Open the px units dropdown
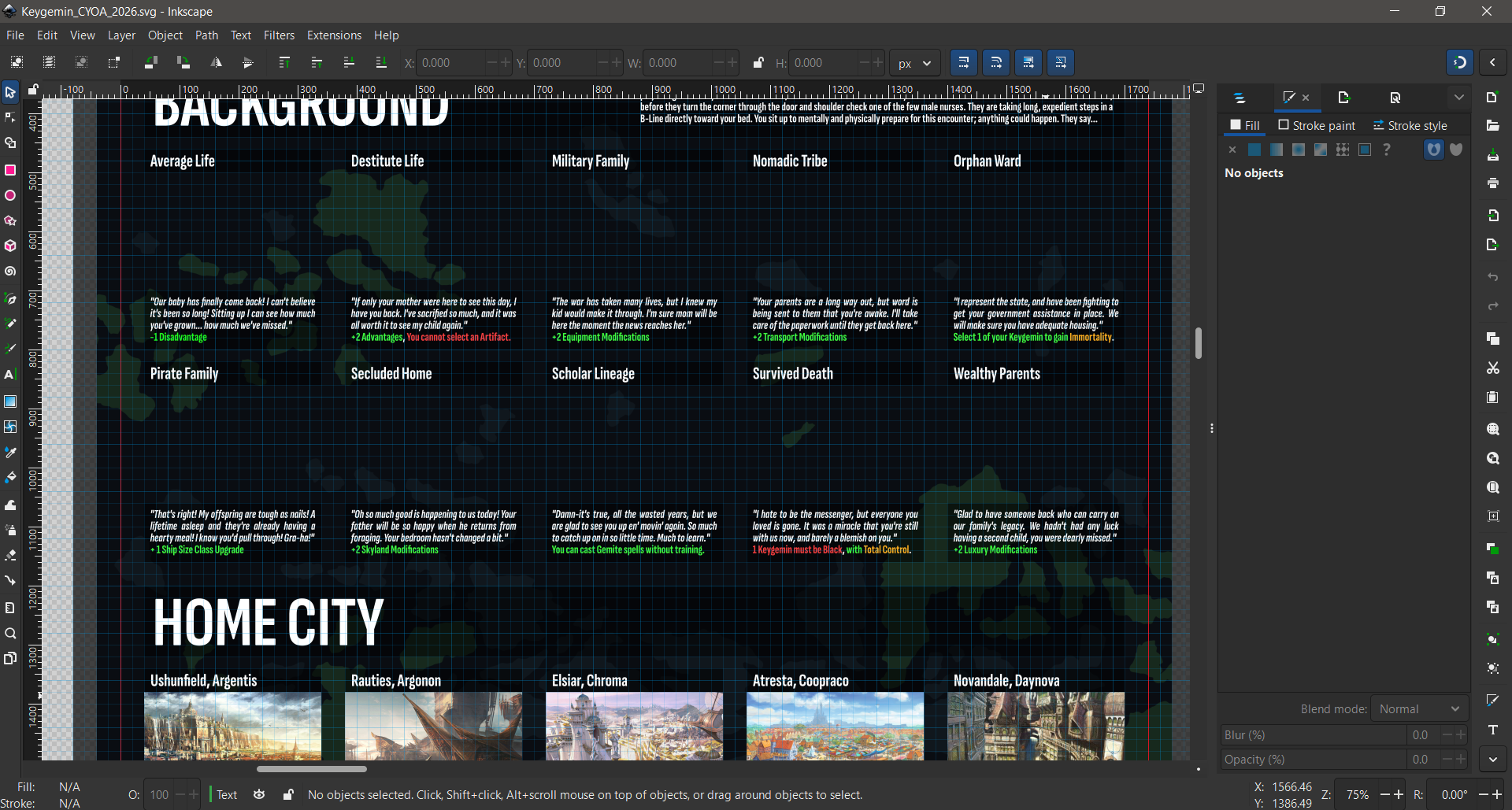The height and width of the screenshot is (810, 1512). [914, 63]
